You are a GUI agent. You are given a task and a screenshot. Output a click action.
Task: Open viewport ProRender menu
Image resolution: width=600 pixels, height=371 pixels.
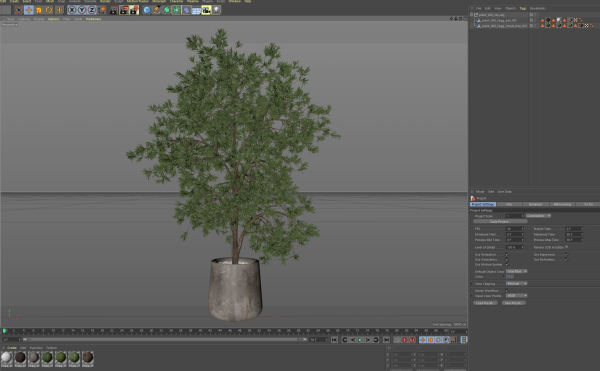(93, 19)
